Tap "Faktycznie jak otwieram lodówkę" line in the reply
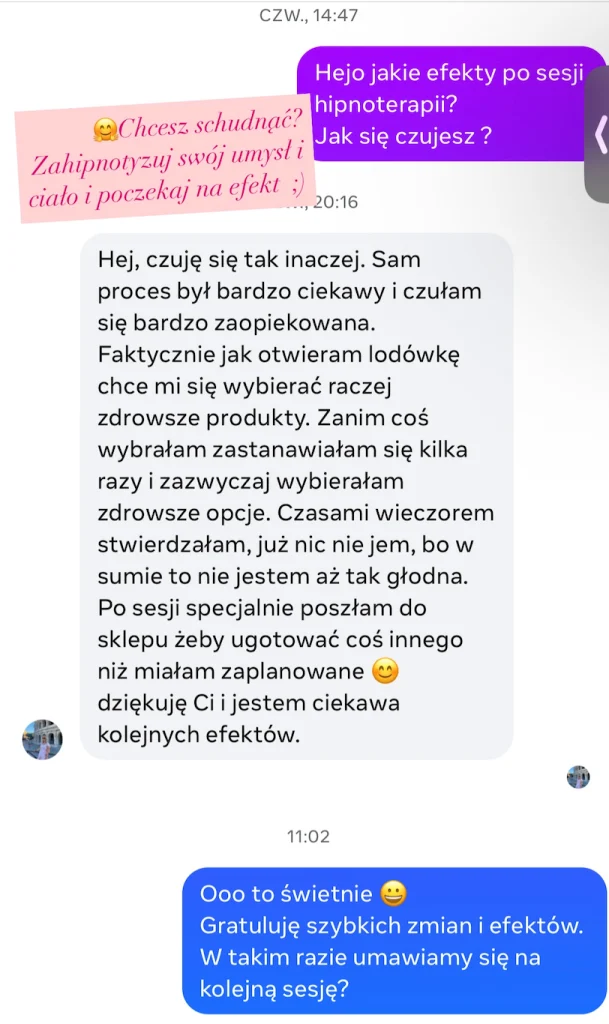Screen dimensions: 609x1024 [x=279, y=355]
